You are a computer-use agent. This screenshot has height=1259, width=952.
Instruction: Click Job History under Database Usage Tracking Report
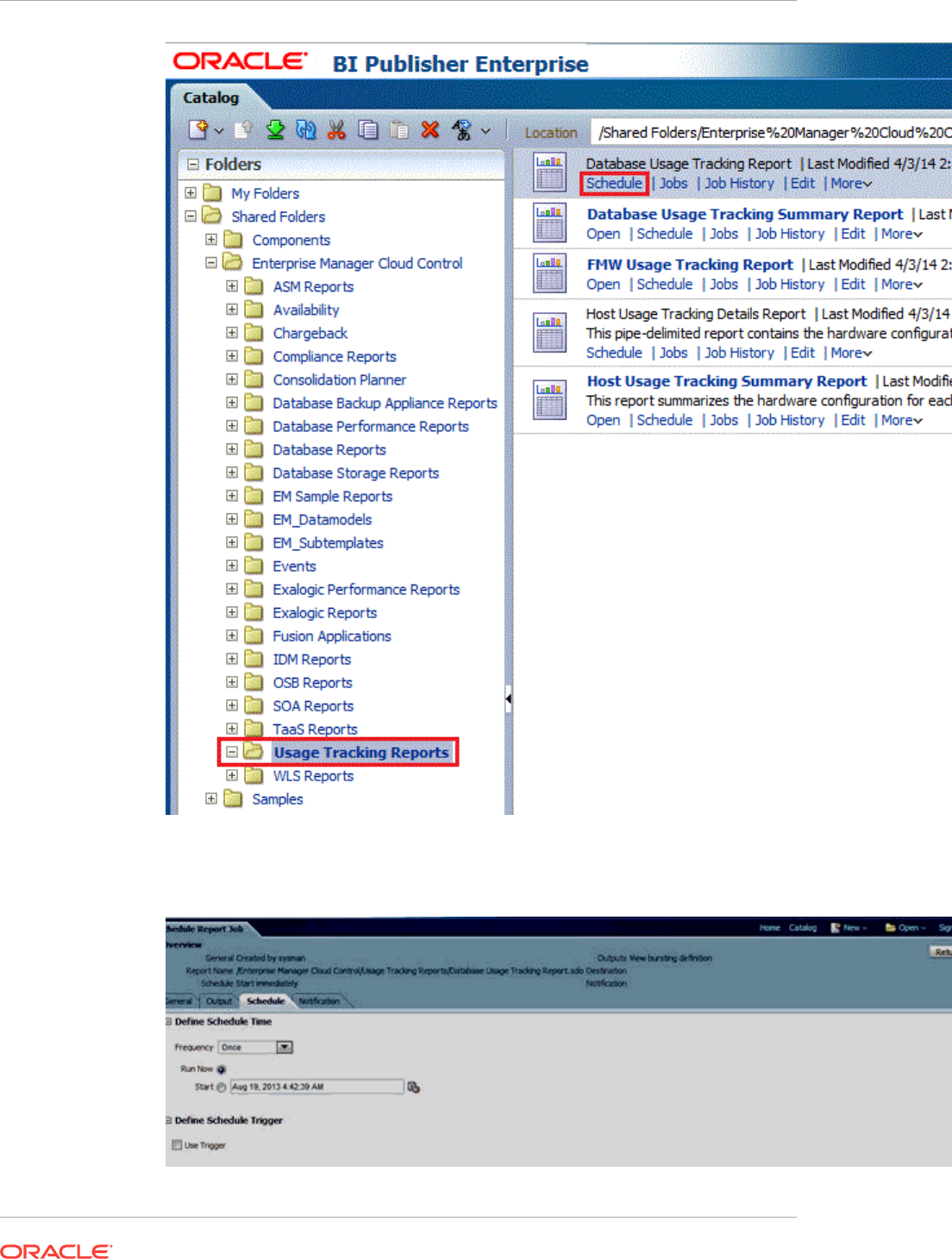(739, 183)
